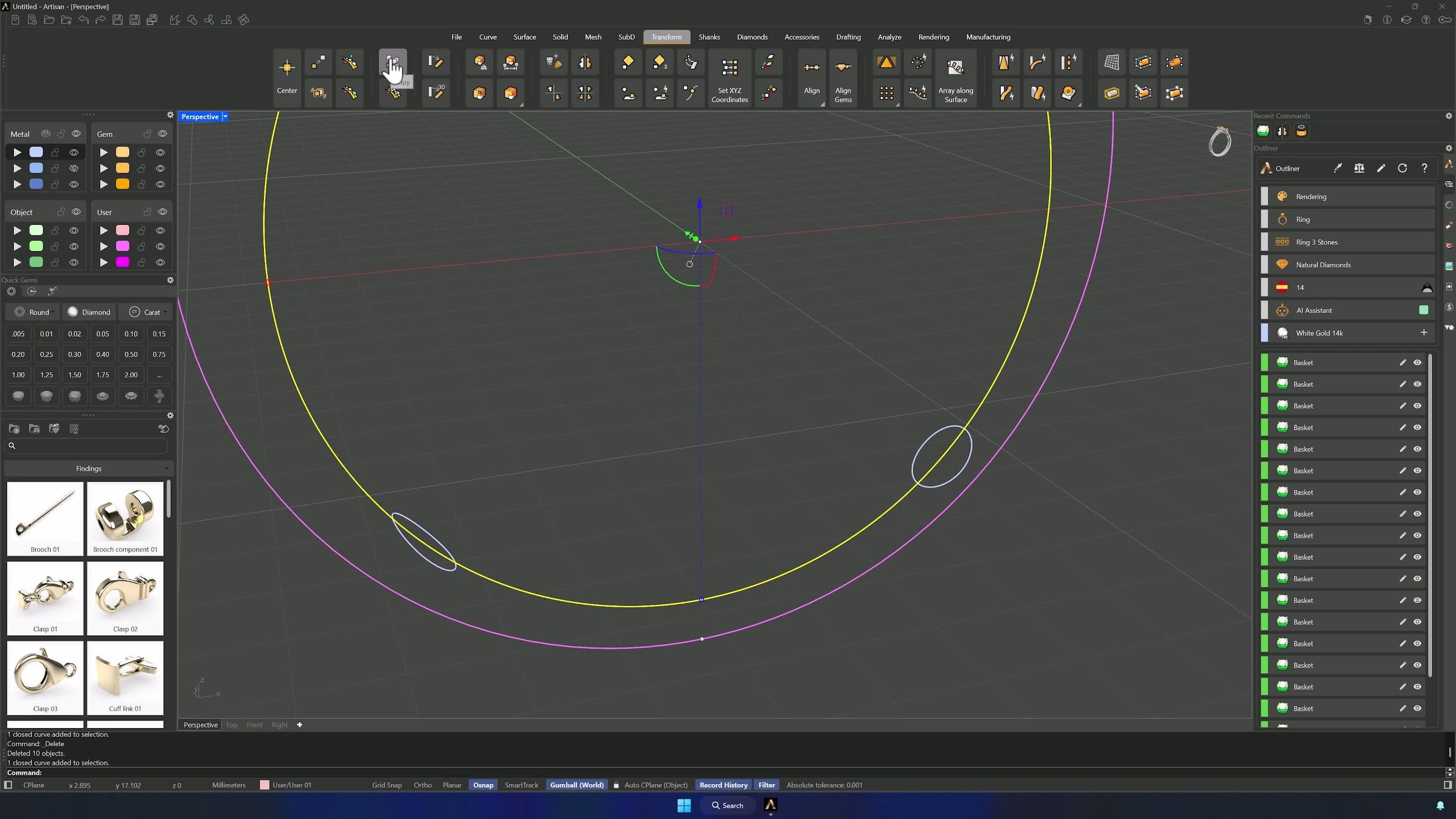
Task: Click the Filter button in status bar
Action: (766, 785)
